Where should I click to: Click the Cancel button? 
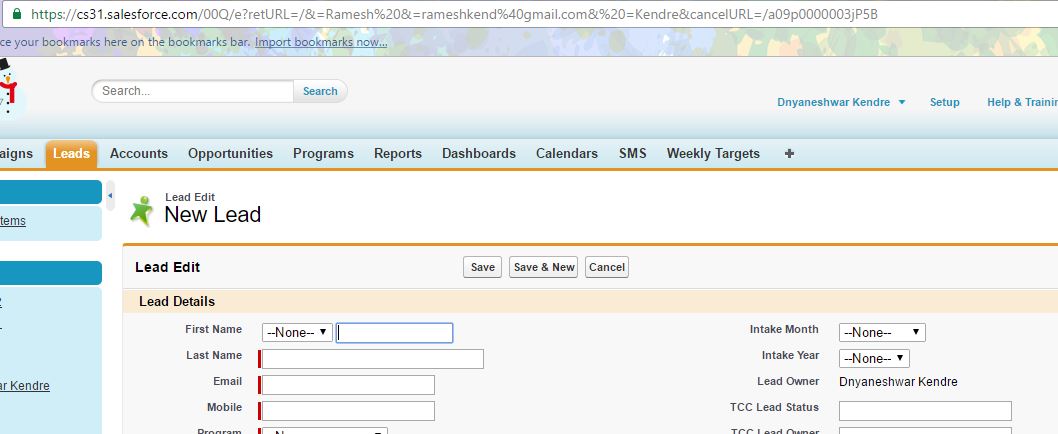607,267
